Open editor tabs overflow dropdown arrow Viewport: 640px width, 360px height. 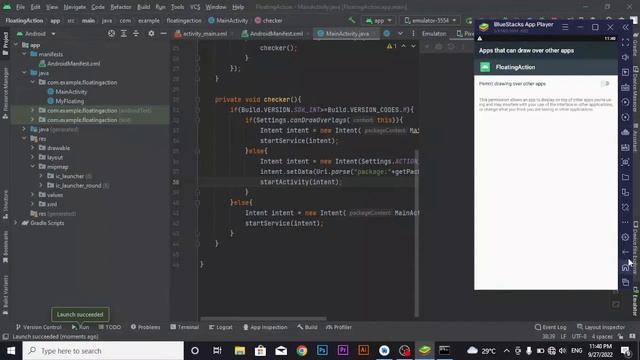(x=400, y=33)
